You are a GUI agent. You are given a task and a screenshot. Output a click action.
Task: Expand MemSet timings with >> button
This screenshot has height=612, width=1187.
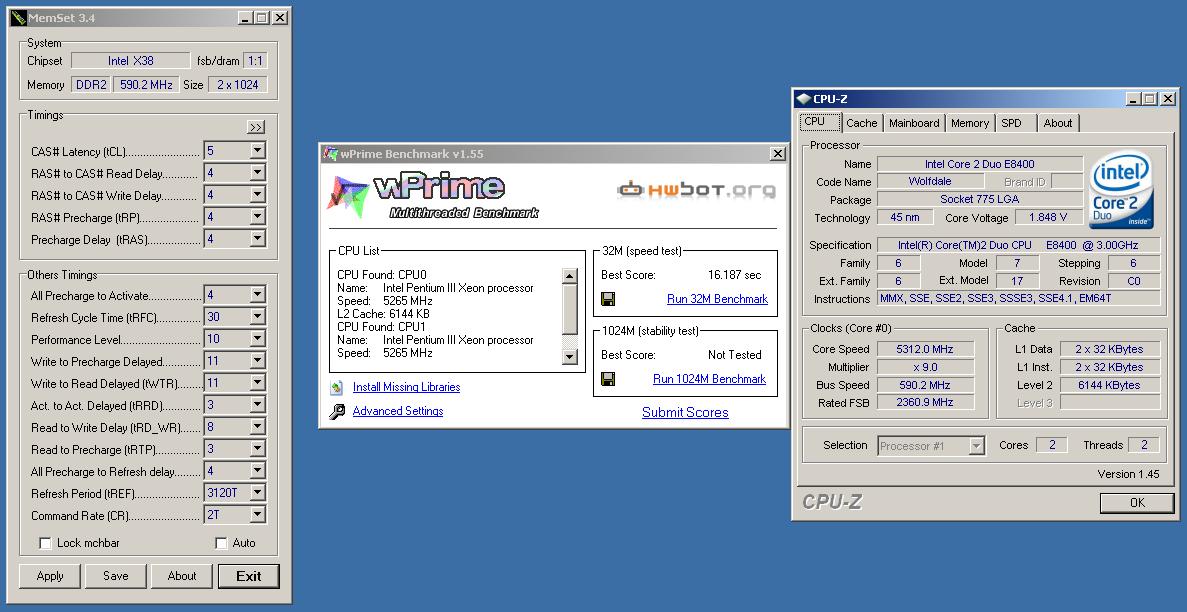click(x=256, y=127)
